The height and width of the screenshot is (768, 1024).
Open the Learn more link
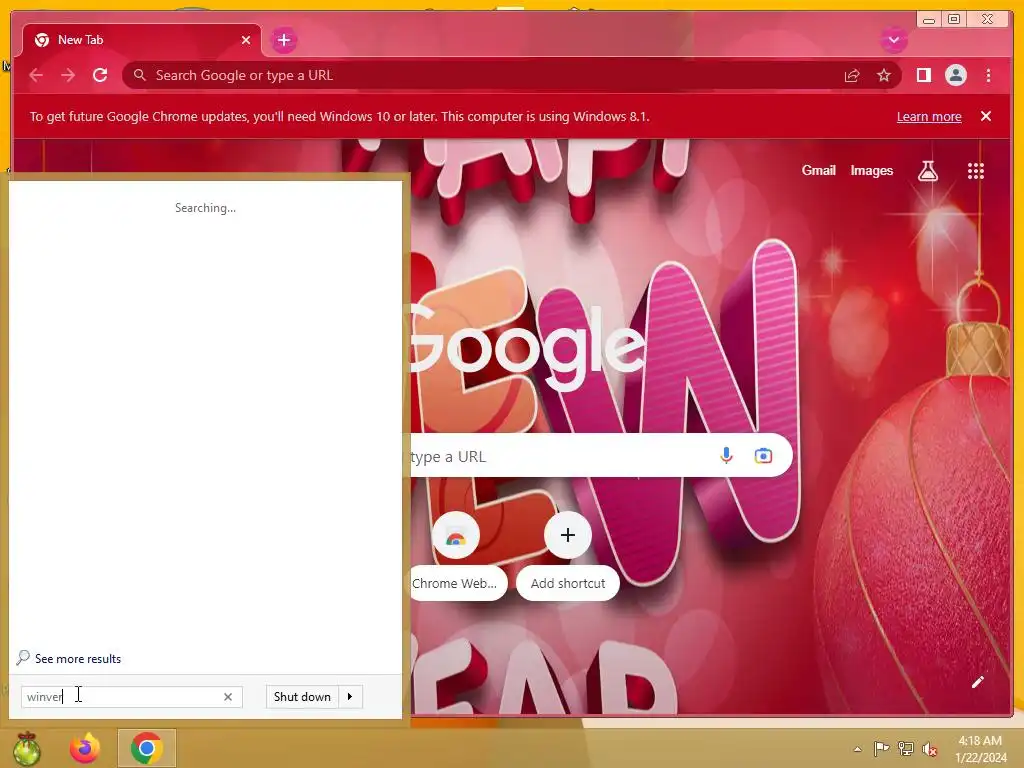click(929, 116)
